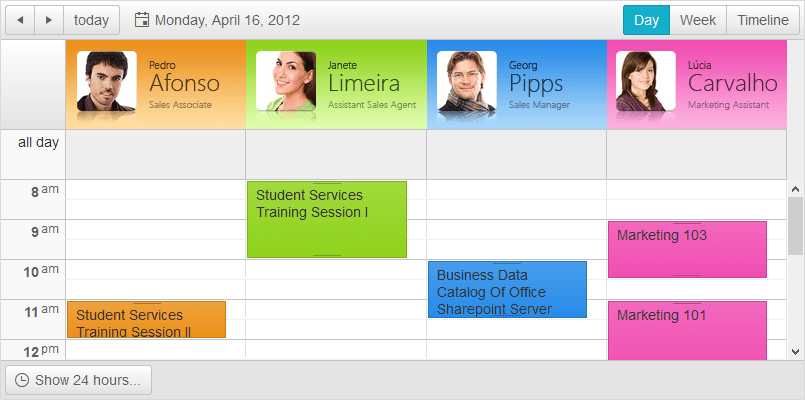Click Georg Pipps' profile photo
This screenshot has height=400, width=805.
pyautogui.click(x=467, y=81)
